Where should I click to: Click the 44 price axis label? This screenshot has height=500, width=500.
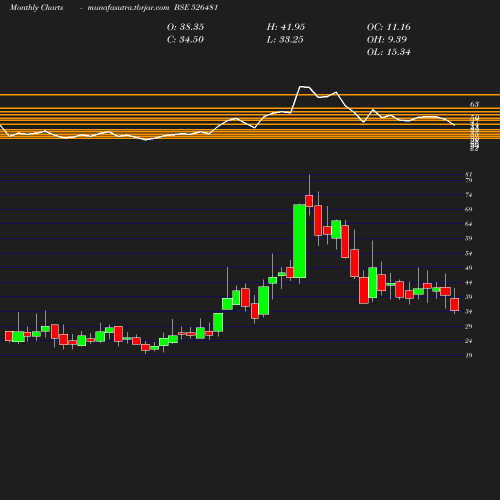469,283
